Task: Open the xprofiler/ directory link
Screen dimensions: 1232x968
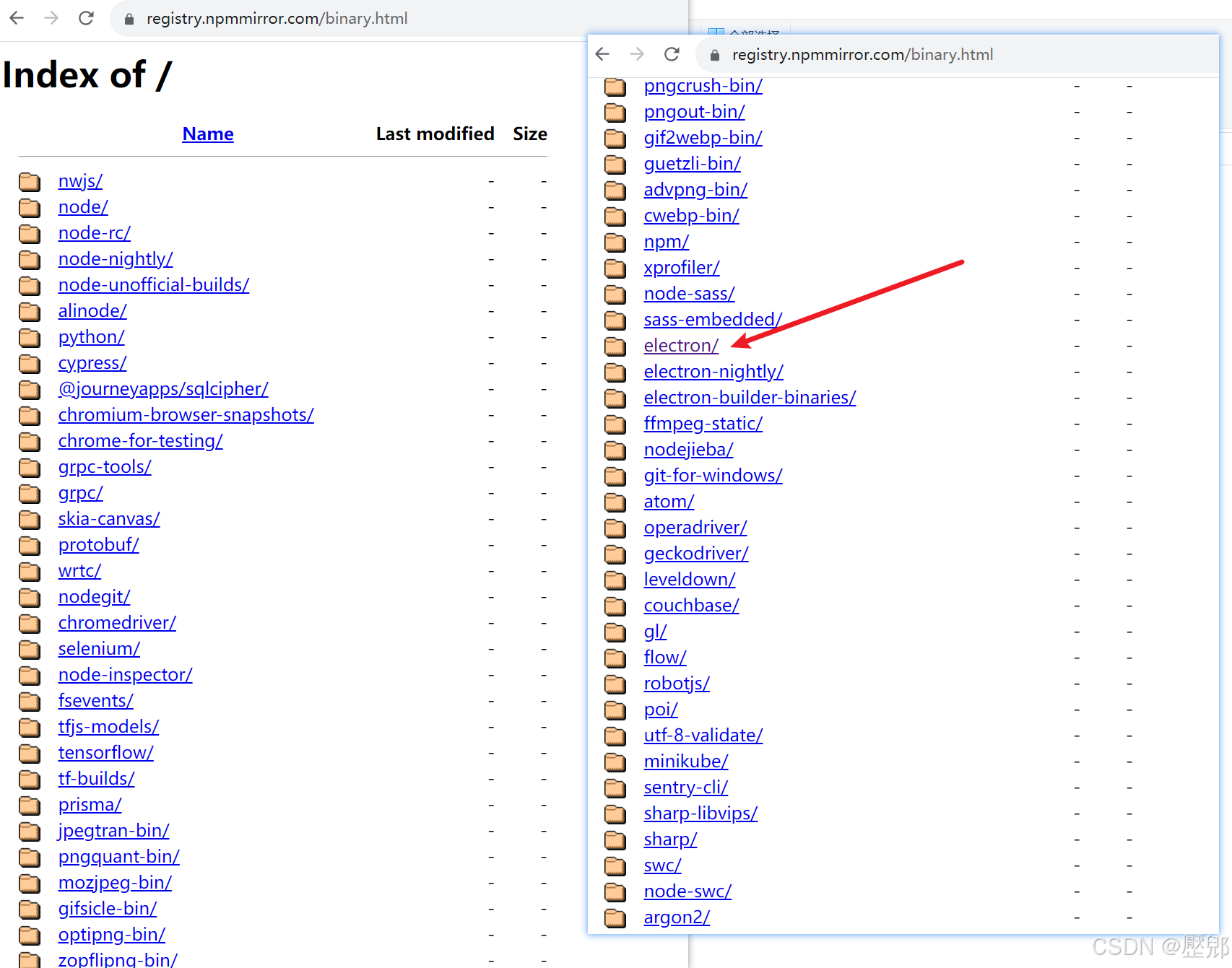Action: (682, 268)
